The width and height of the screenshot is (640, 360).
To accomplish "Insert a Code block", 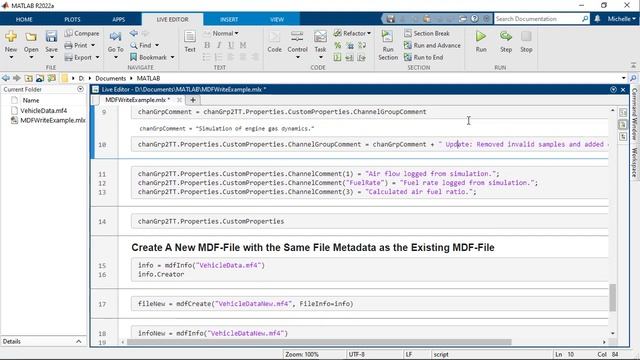I will point(274,41).
